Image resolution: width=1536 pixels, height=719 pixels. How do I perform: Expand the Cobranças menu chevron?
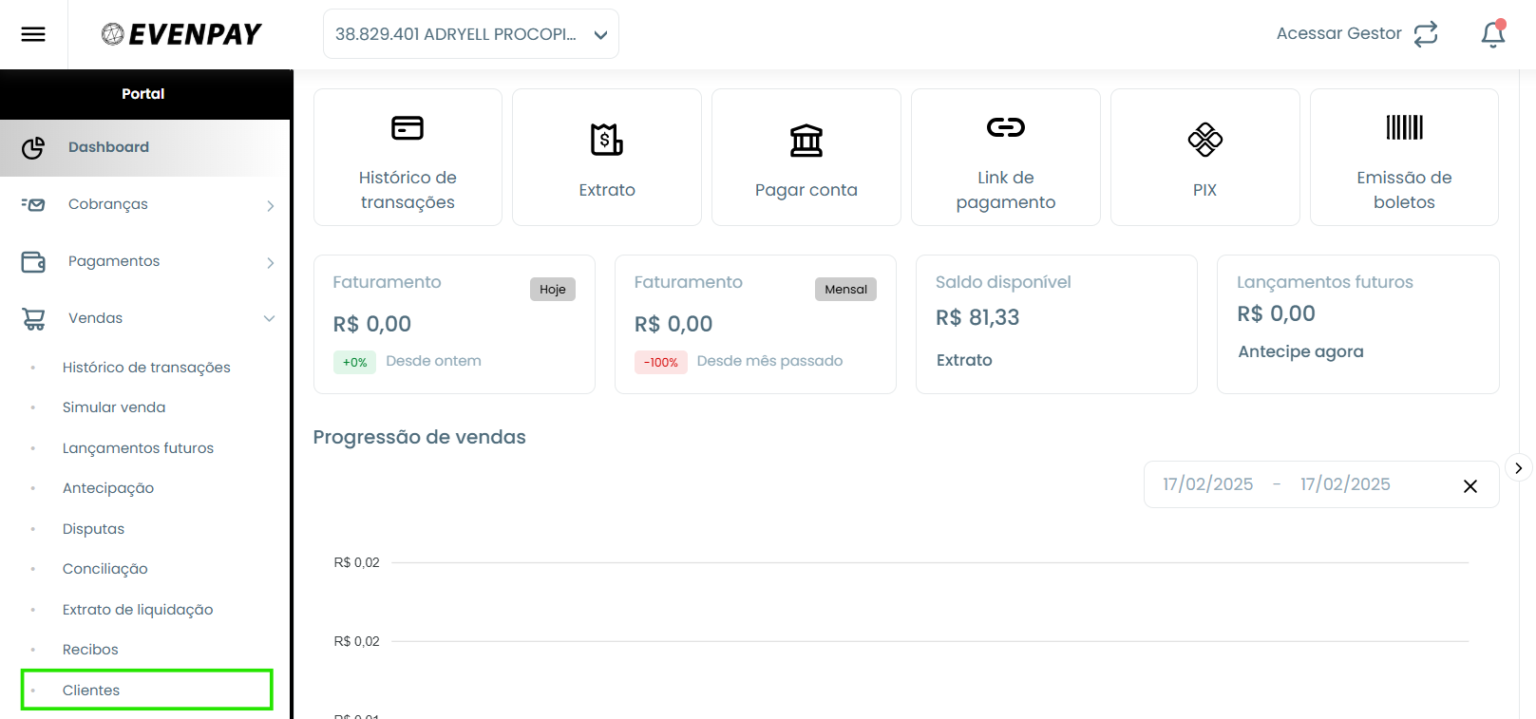(270, 206)
